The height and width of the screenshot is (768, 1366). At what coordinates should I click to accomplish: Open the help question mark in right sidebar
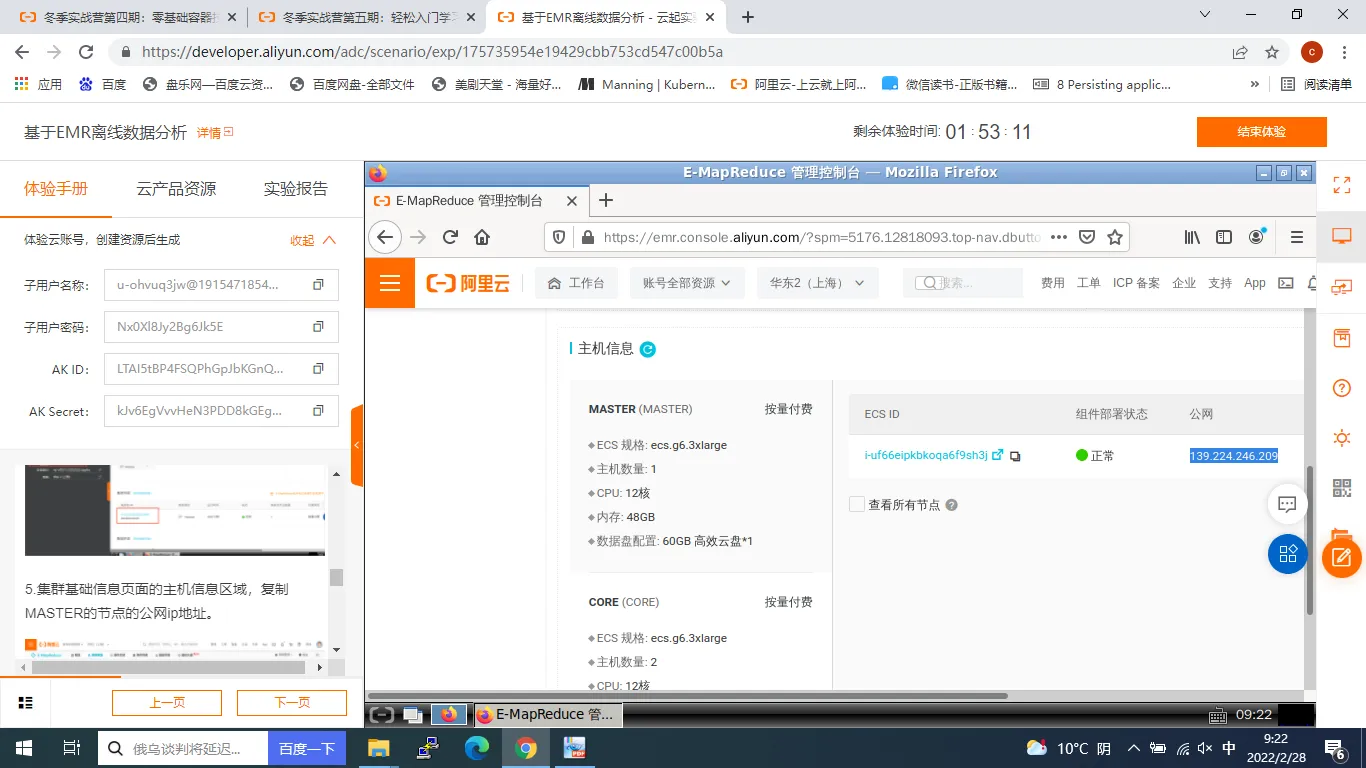coord(1342,388)
